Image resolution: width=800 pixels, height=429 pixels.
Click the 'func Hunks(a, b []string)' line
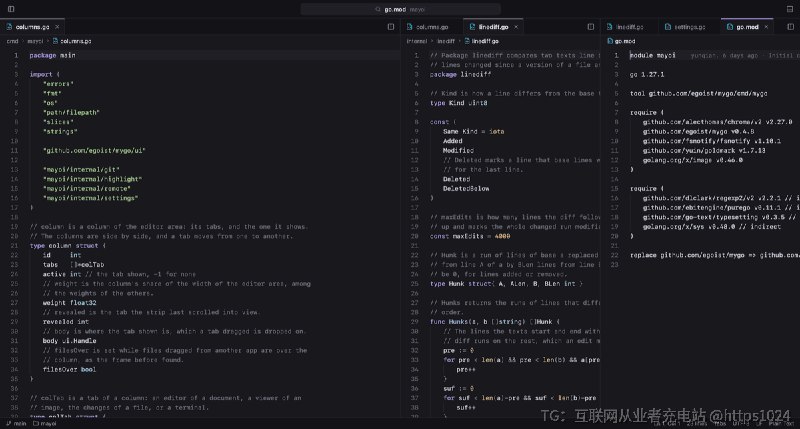click(x=495, y=322)
